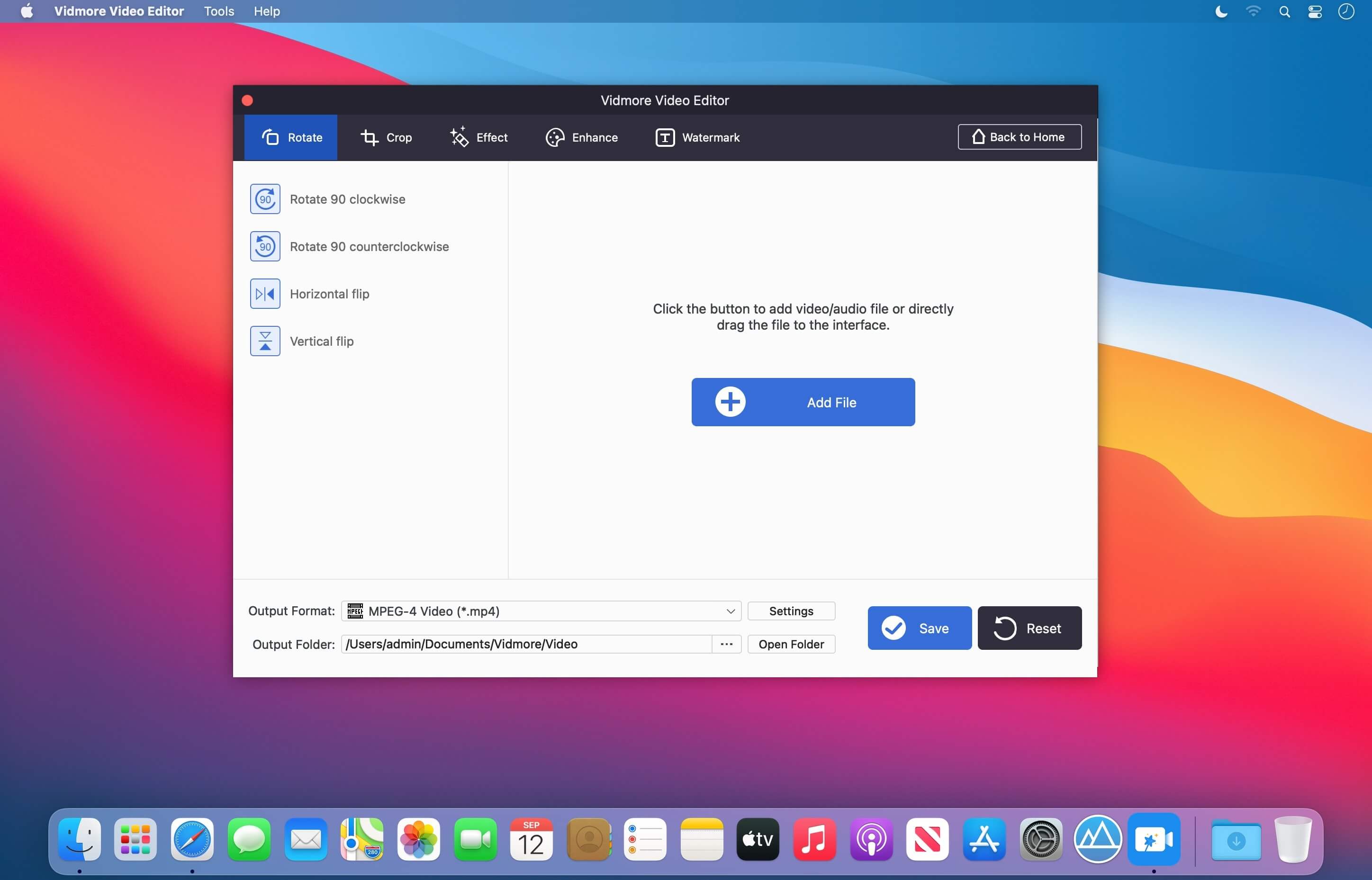1372x880 pixels.
Task: Open System Preferences from the dock
Action: click(1040, 839)
